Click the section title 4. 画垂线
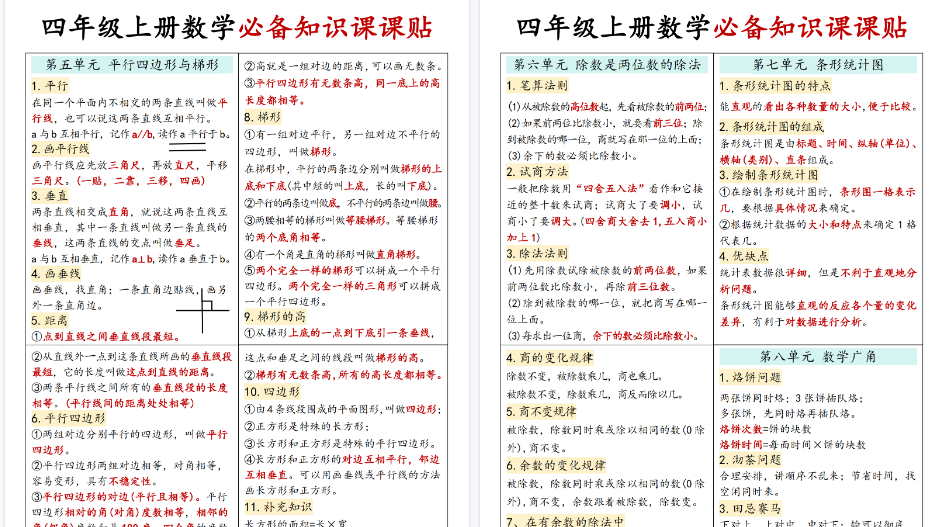Screen dimensions: 937x527 [x=56, y=274]
